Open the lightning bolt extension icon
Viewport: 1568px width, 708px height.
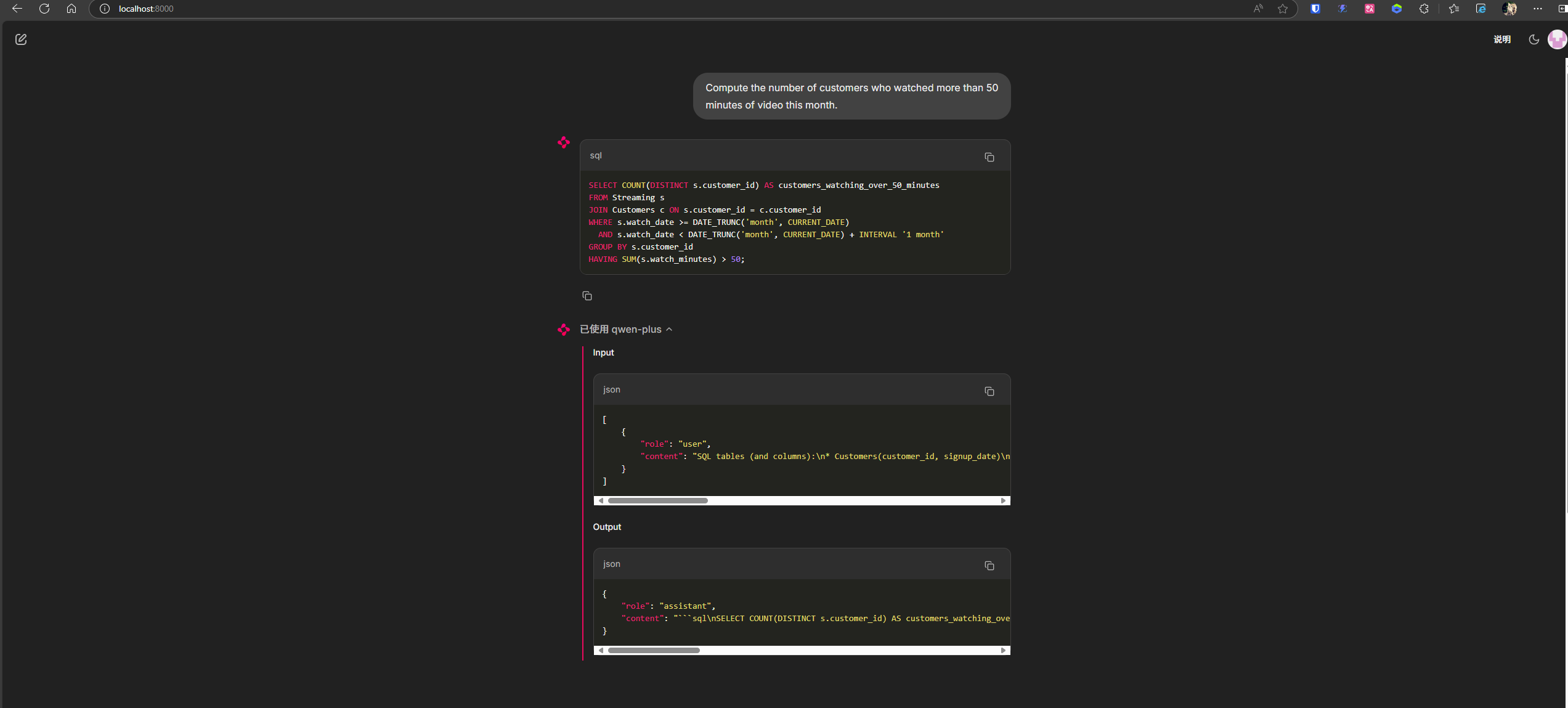(x=1343, y=9)
